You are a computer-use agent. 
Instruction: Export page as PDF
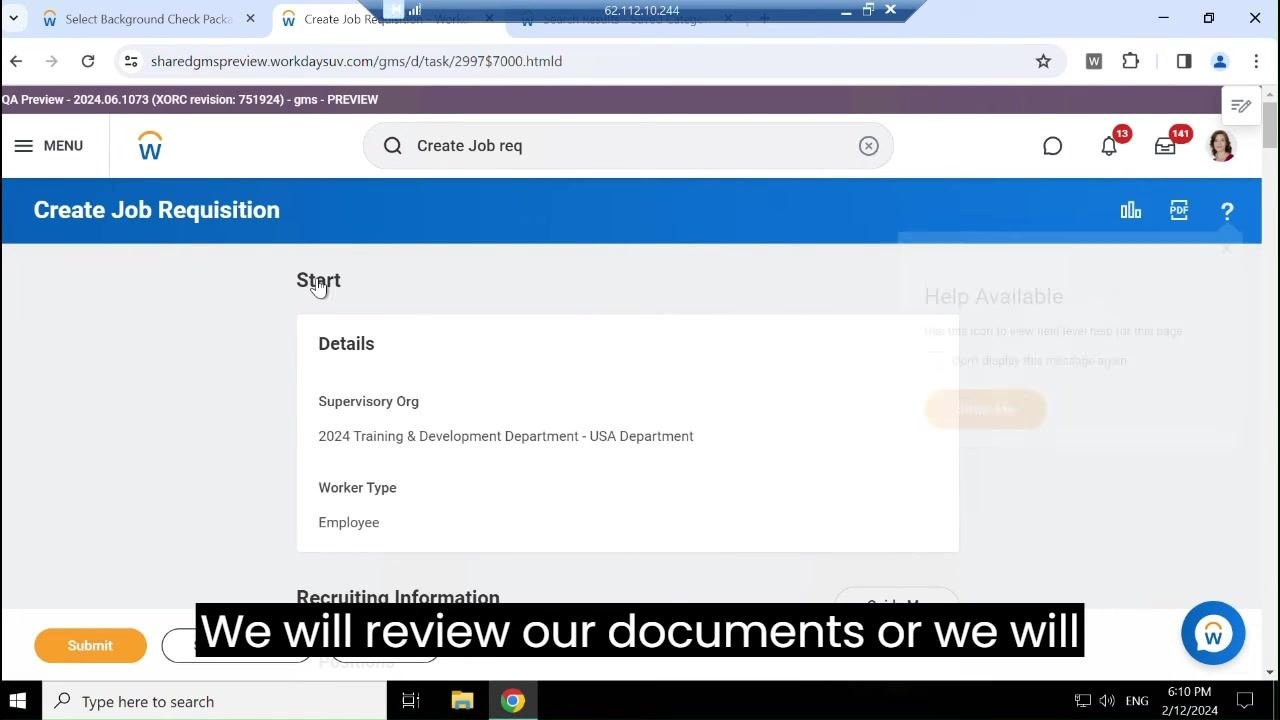coord(1179,210)
